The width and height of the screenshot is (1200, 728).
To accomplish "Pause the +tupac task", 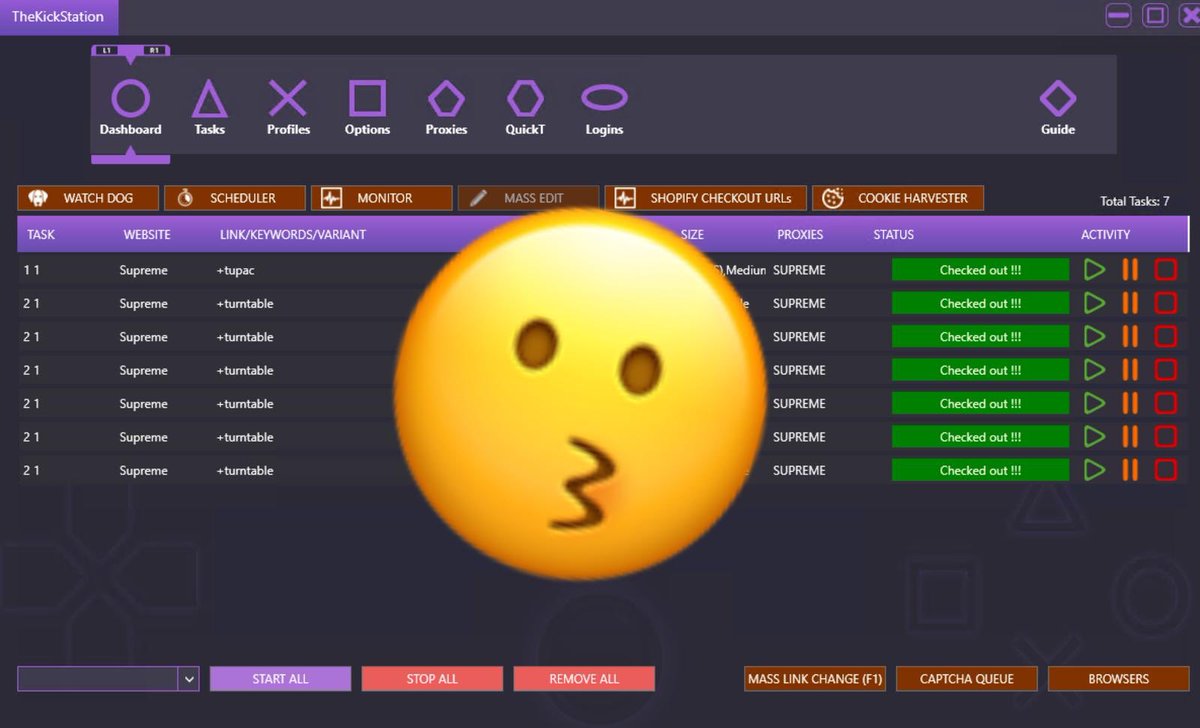I will tap(1130, 270).
